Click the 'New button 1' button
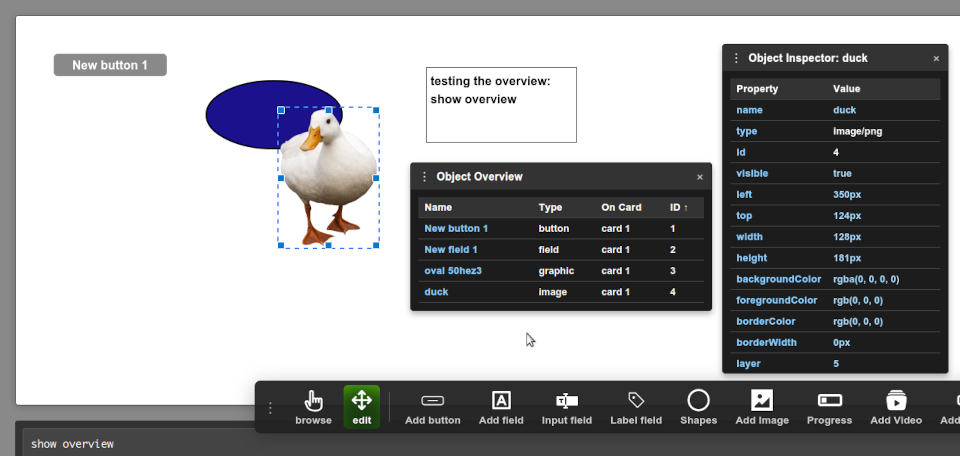The width and height of the screenshot is (960, 456). coord(110,65)
